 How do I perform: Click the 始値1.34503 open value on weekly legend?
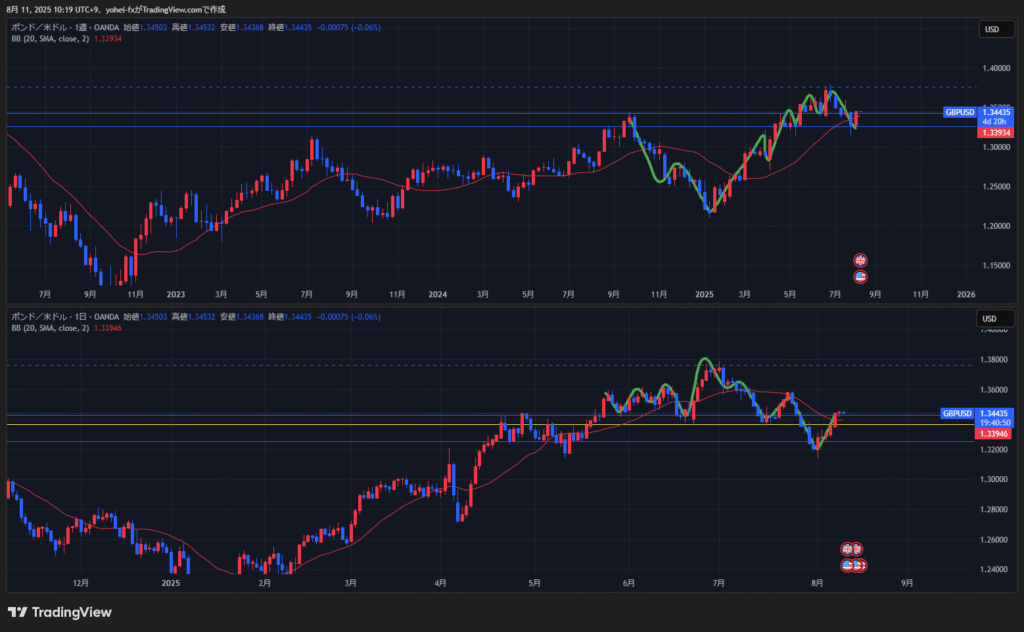coord(145,27)
